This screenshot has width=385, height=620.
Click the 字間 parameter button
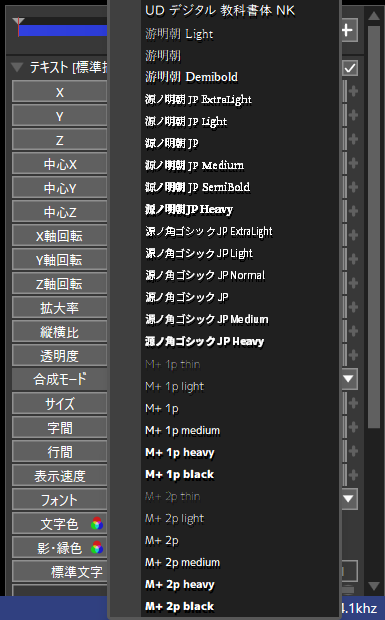(x=60, y=428)
